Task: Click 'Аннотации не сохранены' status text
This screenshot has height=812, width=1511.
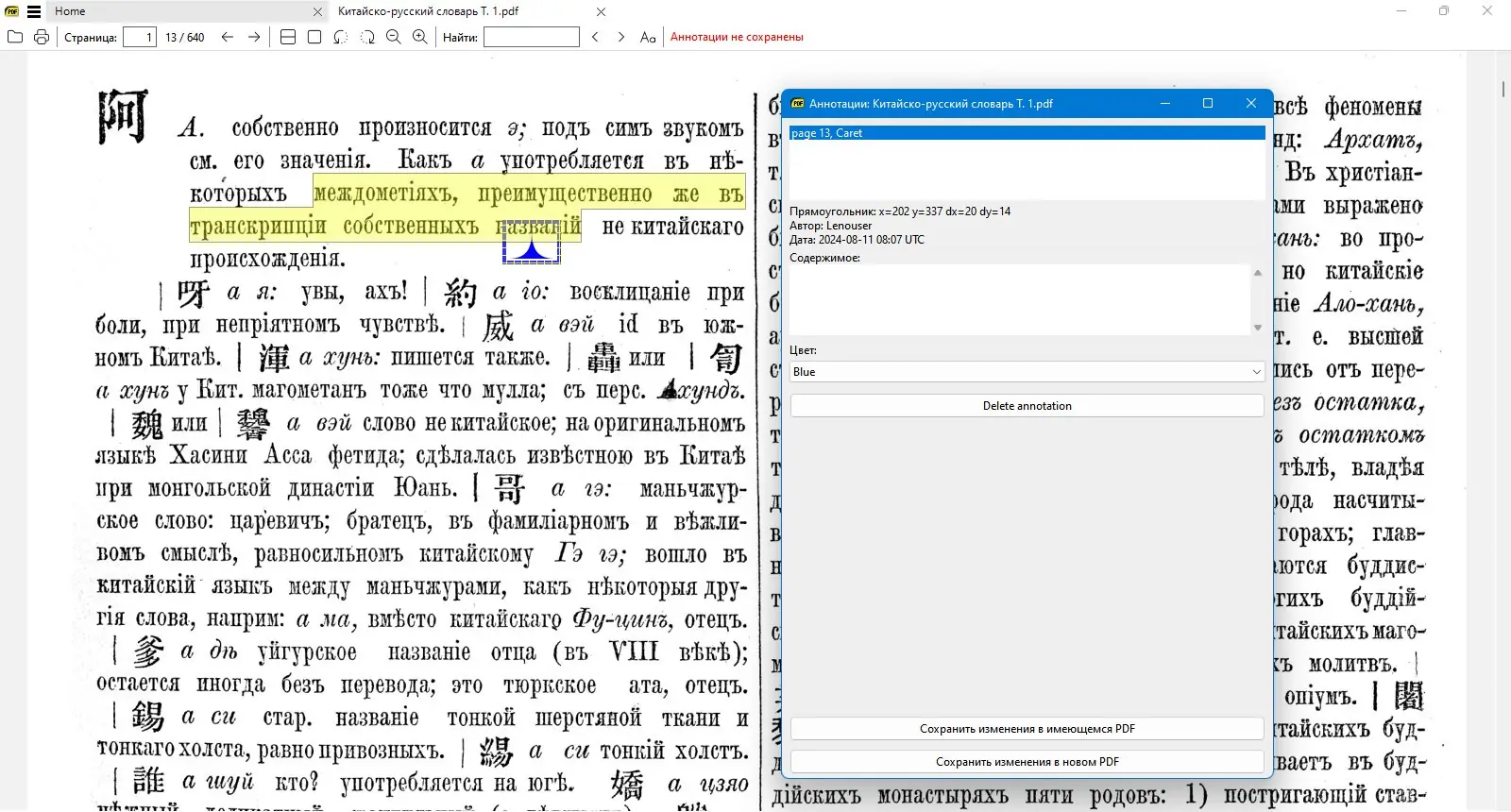Action: (737, 37)
